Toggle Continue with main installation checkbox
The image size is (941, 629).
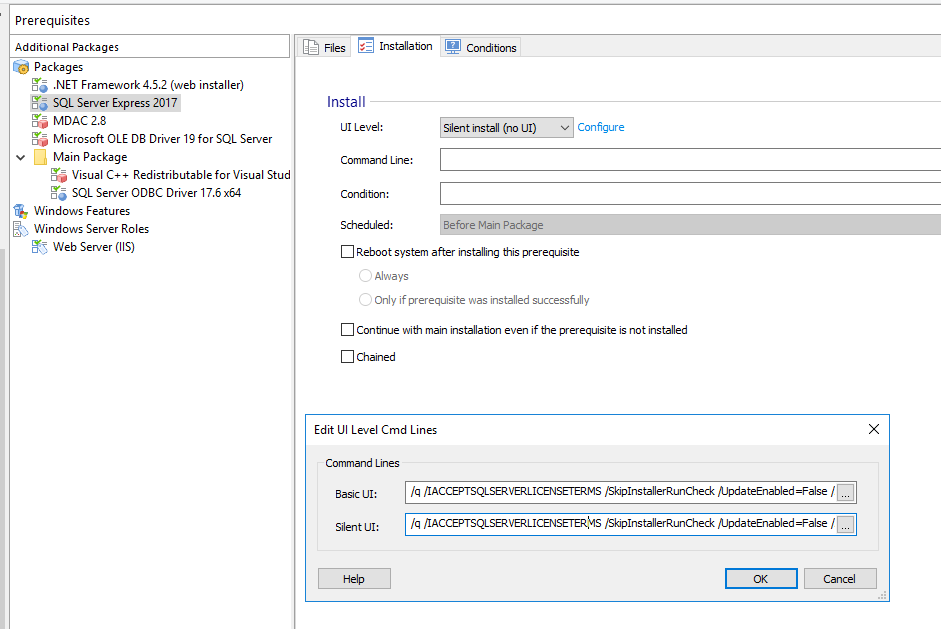(x=348, y=330)
